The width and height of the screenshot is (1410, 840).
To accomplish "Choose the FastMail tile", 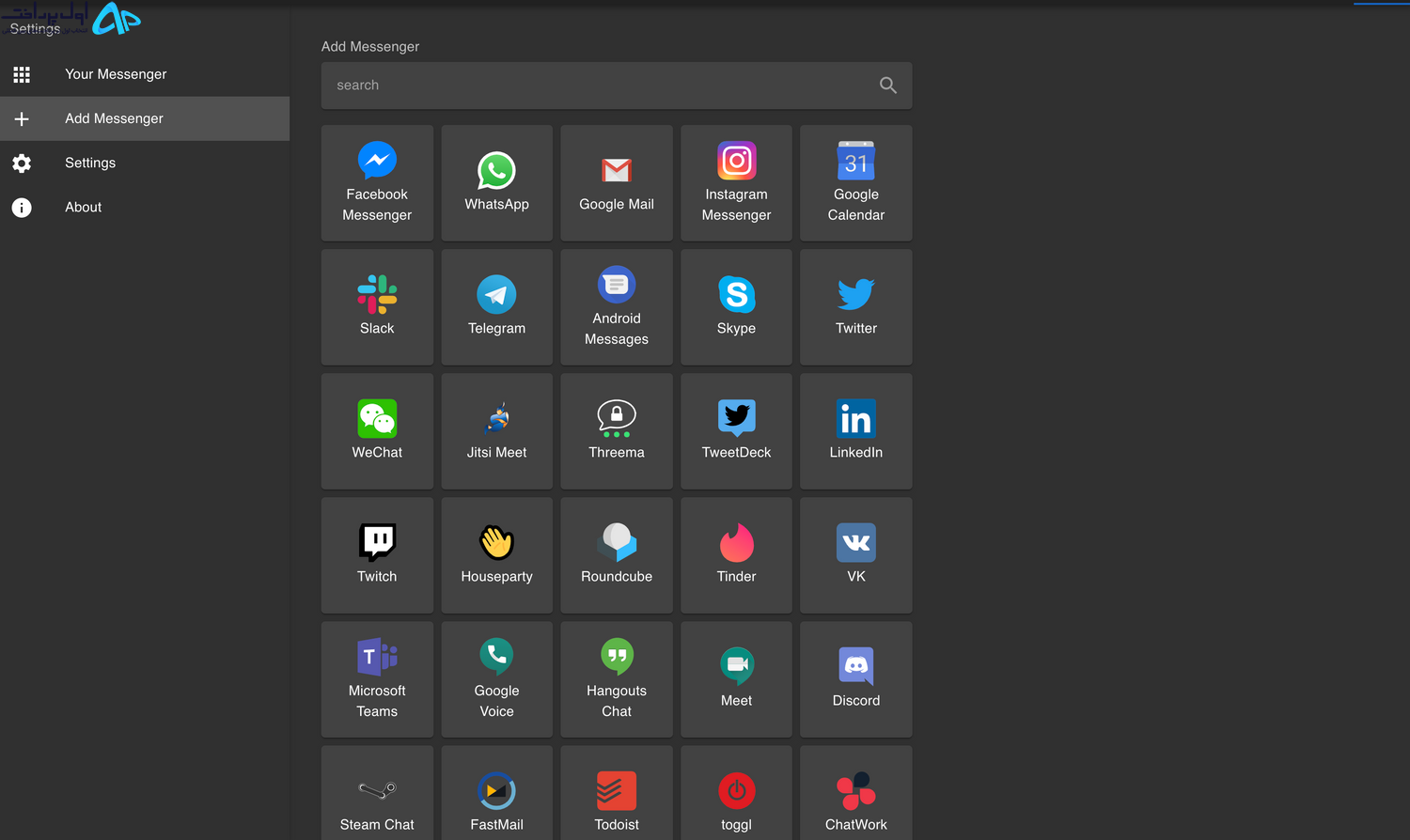I will point(496,793).
